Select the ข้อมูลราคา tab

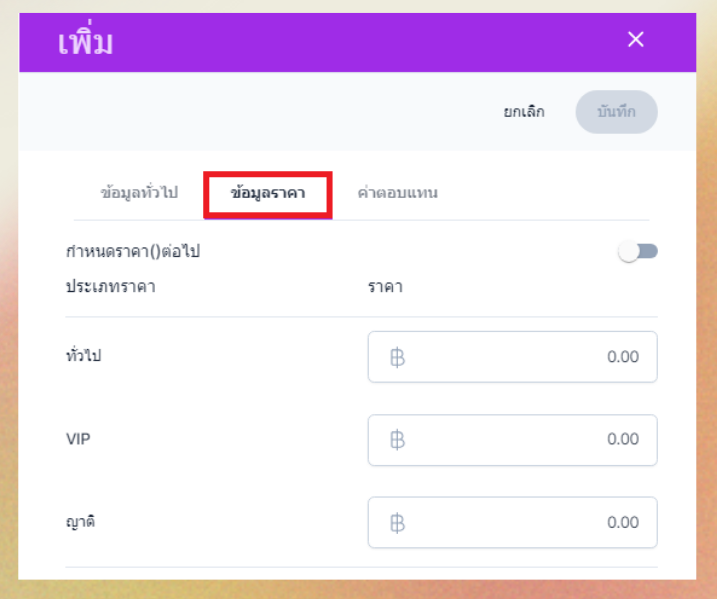click(267, 193)
